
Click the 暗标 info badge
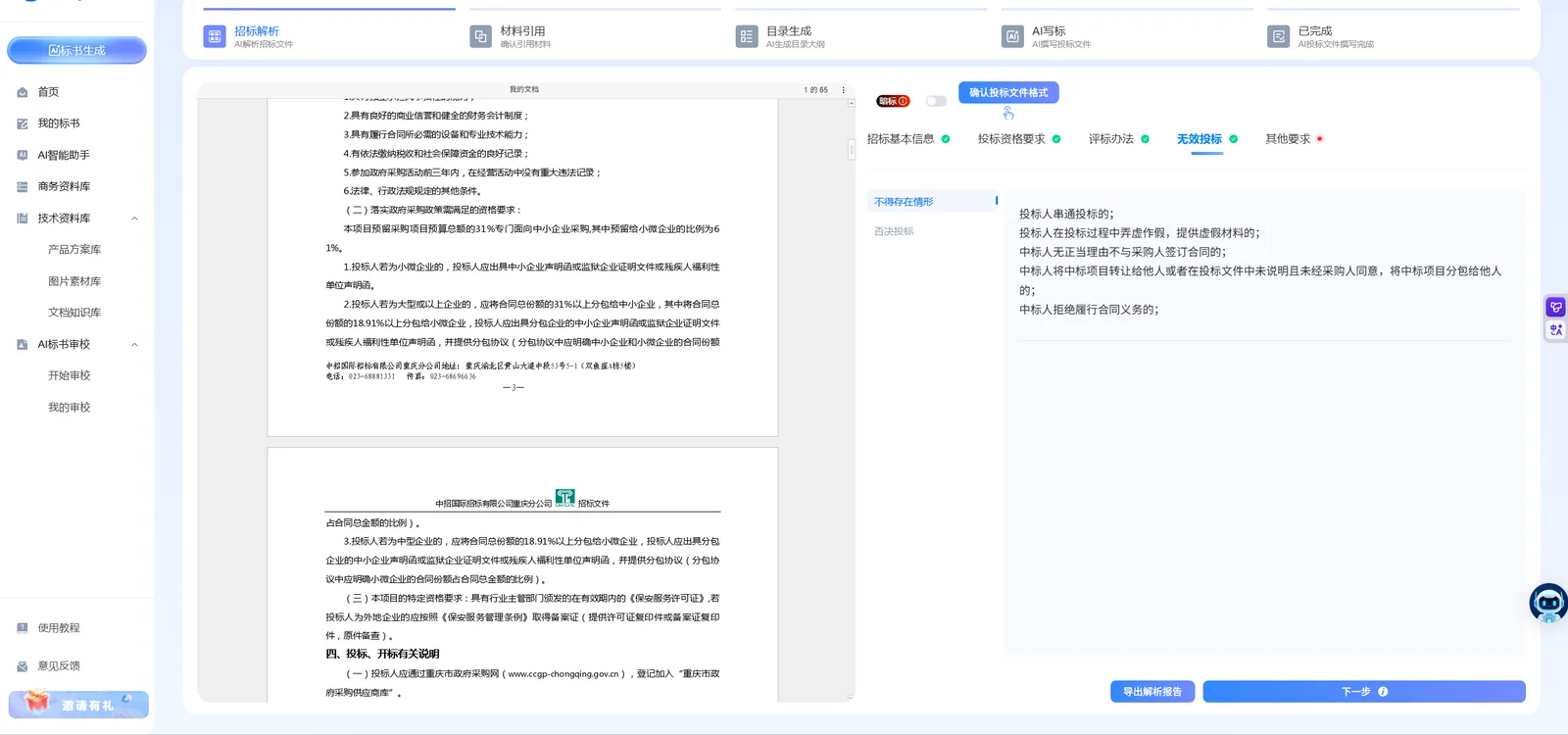893,101
